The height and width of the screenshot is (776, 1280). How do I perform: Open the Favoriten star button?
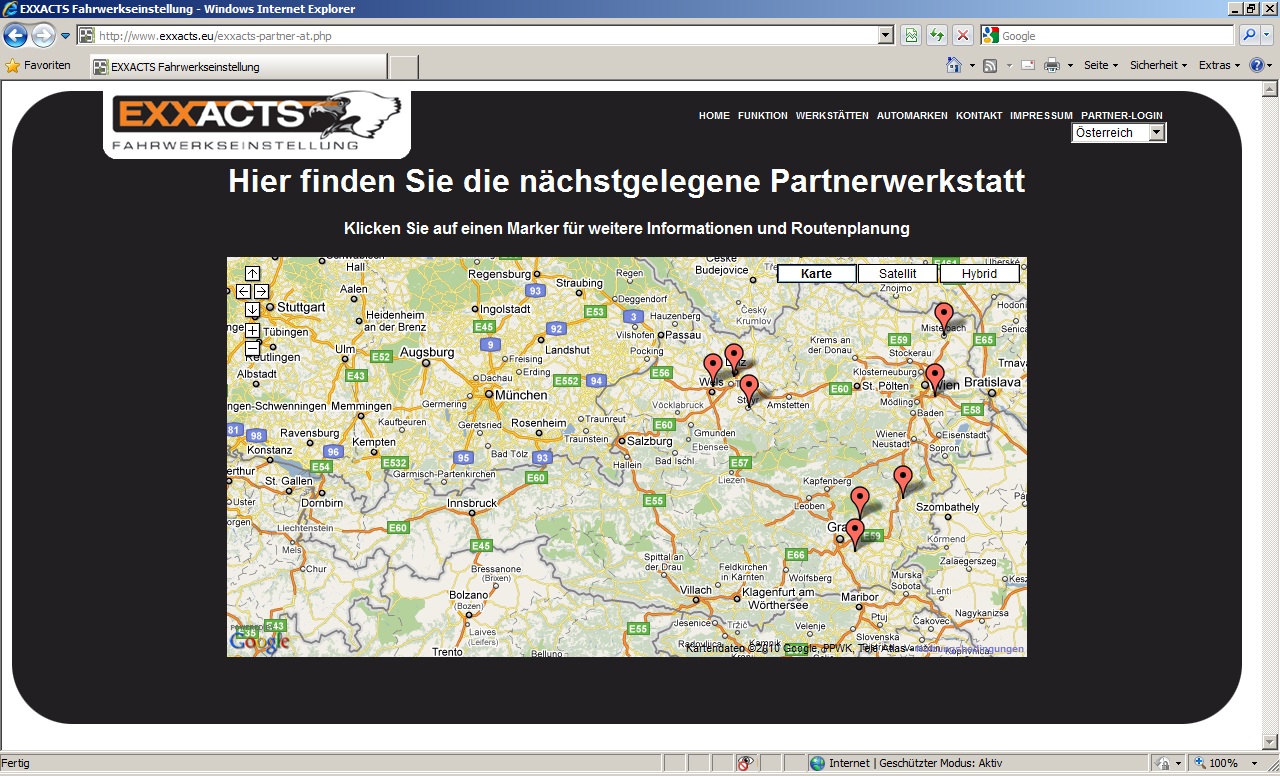(x=38, y=66)
